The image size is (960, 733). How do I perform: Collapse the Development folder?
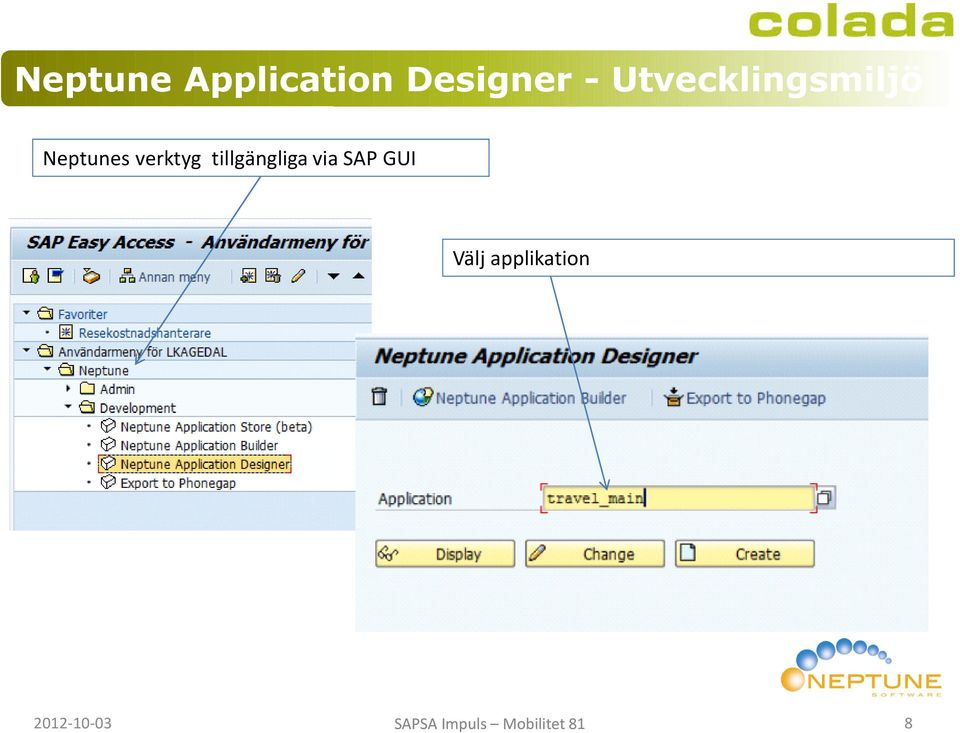coord(68,407)
